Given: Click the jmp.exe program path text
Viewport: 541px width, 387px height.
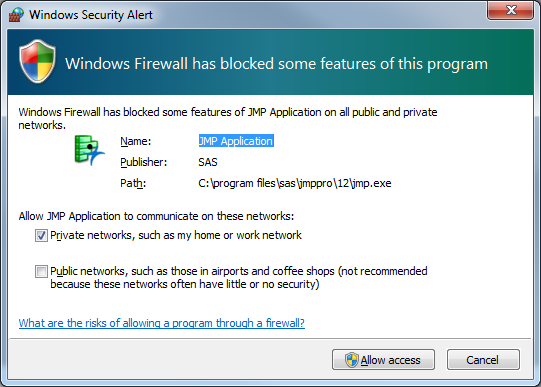Looking at the screenshot, I should point(295,183).
